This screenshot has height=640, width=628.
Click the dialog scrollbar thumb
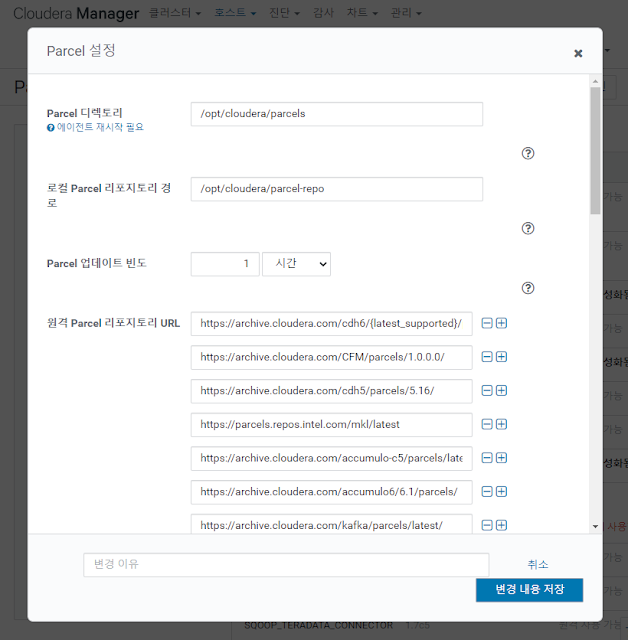click(x=595, y=150)
